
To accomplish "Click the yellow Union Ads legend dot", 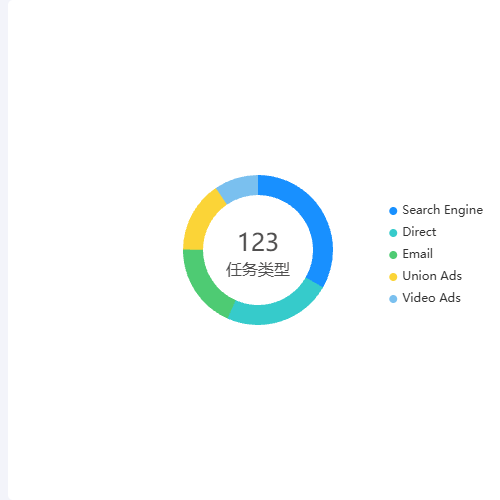I will point(393,277).
